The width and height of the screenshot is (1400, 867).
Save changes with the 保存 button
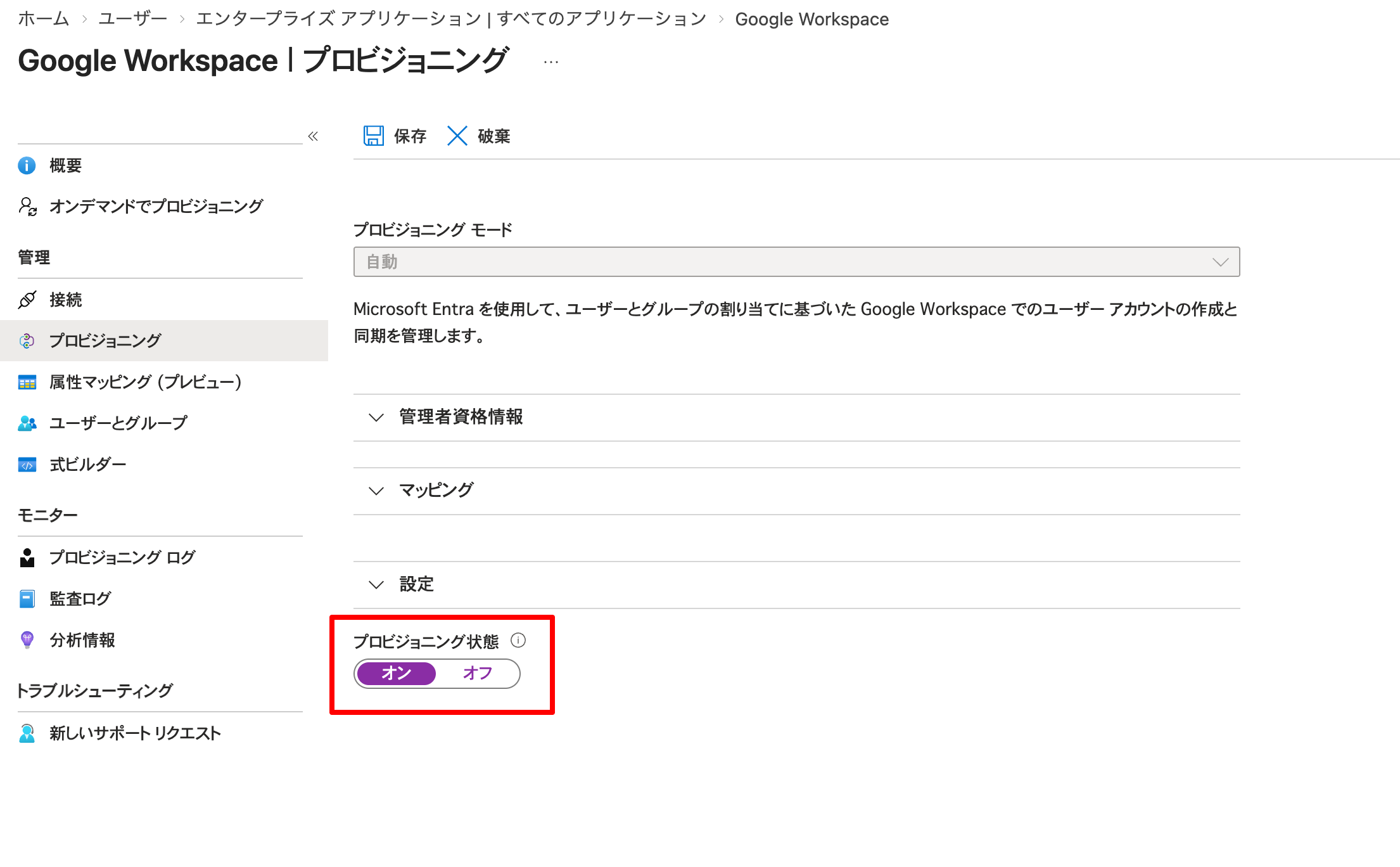[394, 136]
